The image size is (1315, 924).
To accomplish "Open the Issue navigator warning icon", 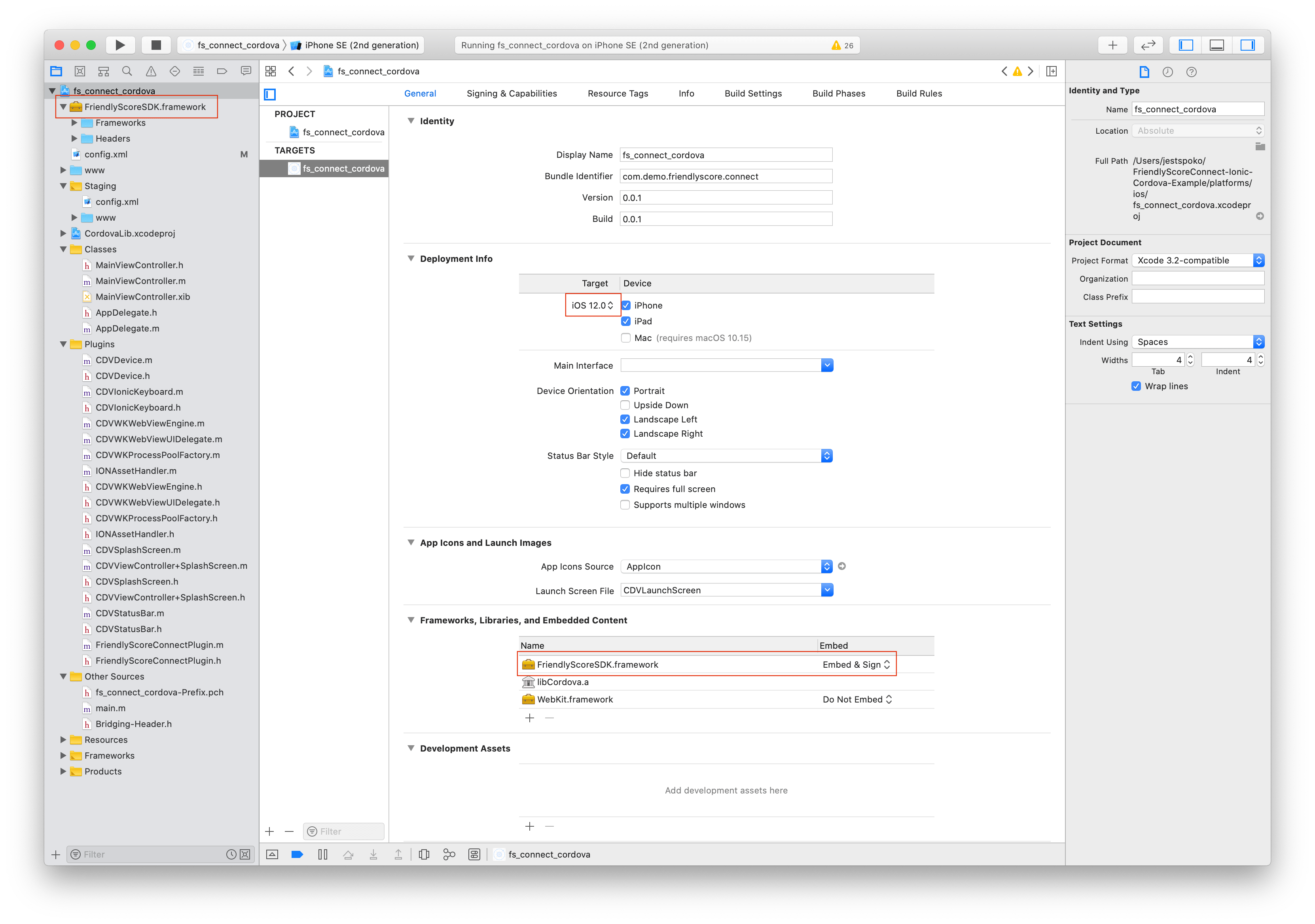I will click(x=151, y=71).
